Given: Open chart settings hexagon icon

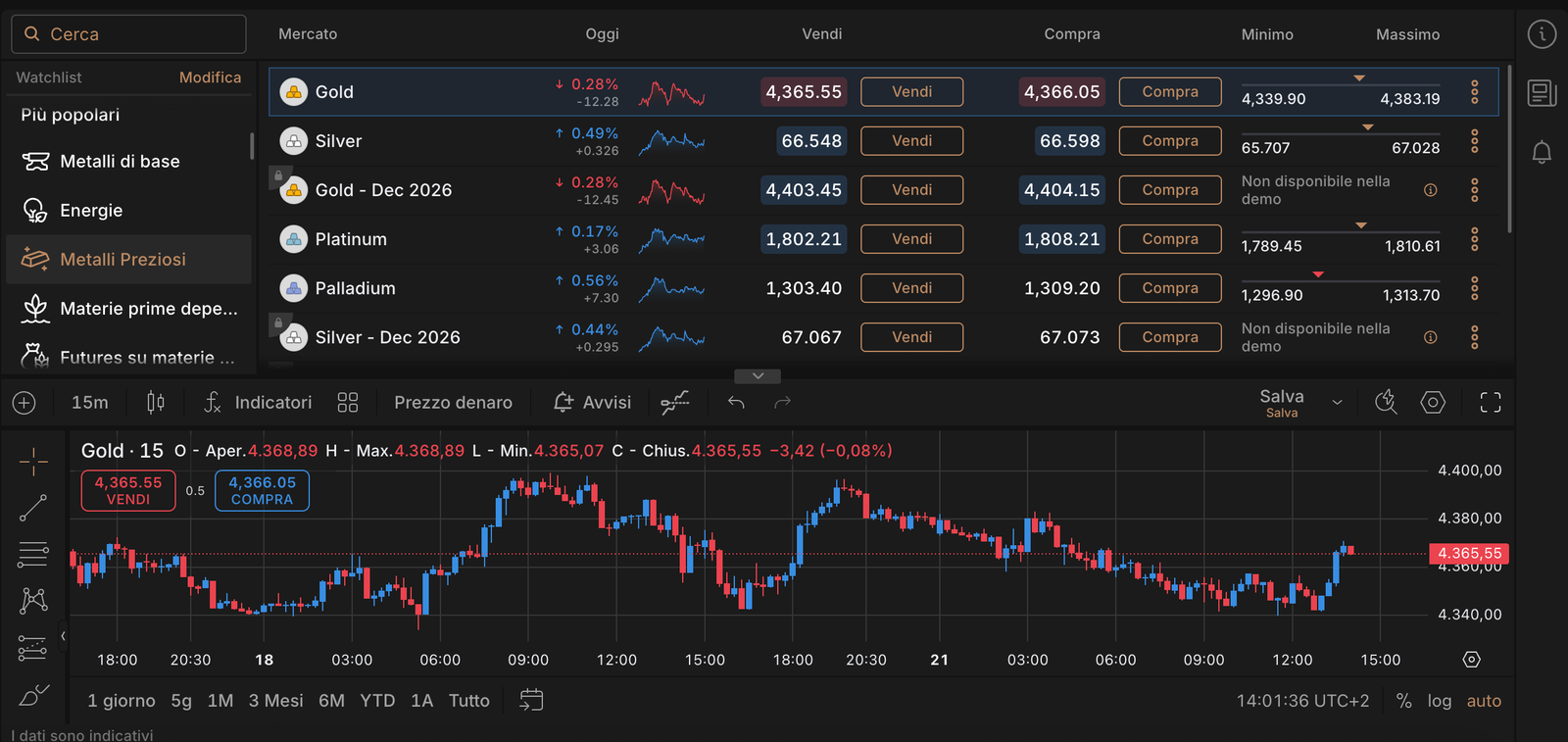Looking at the screenshot, I should pyautogui.click(x=1433, y=403).
